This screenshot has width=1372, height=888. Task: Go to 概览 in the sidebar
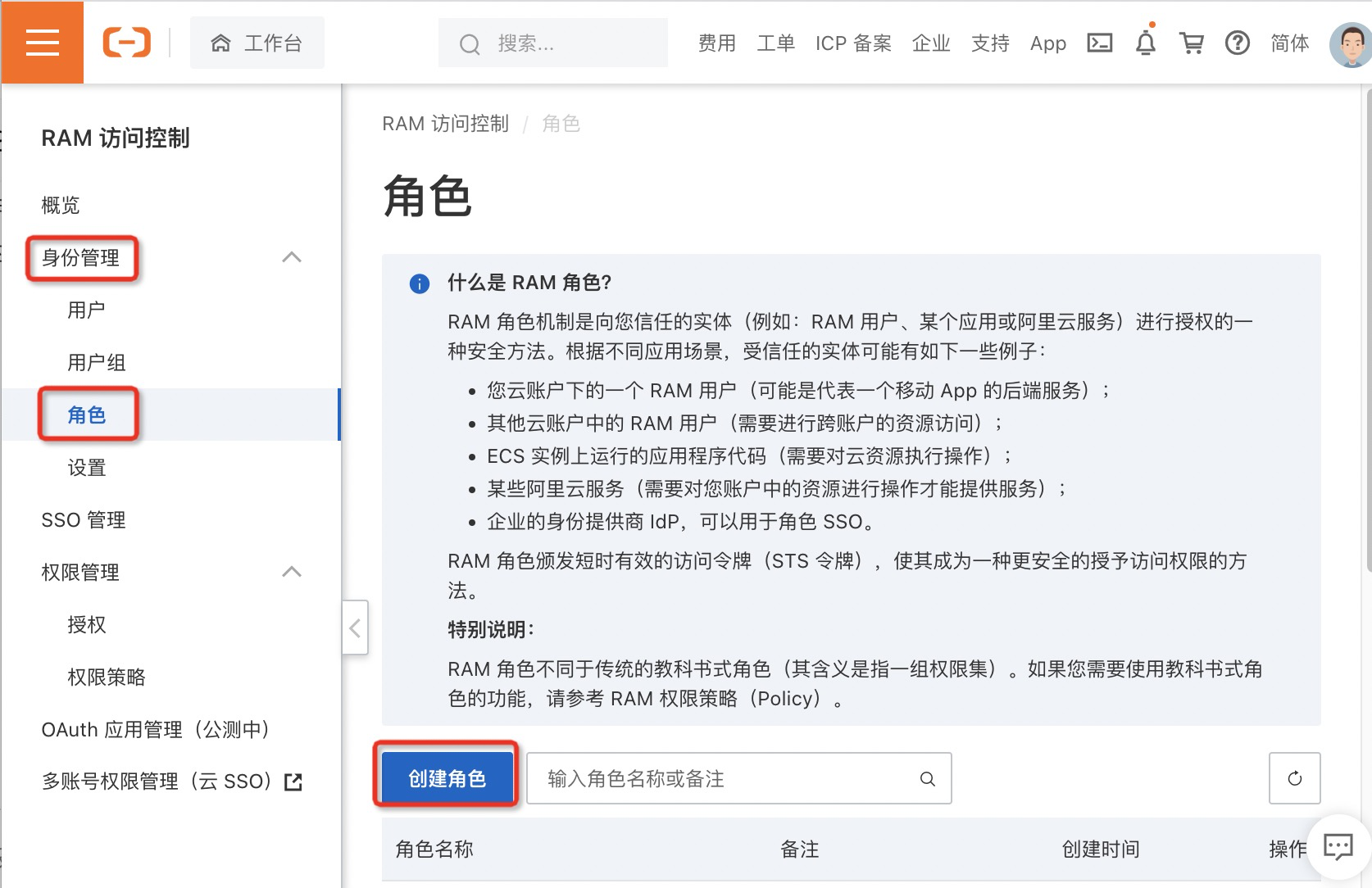click(x=61, y=205)
